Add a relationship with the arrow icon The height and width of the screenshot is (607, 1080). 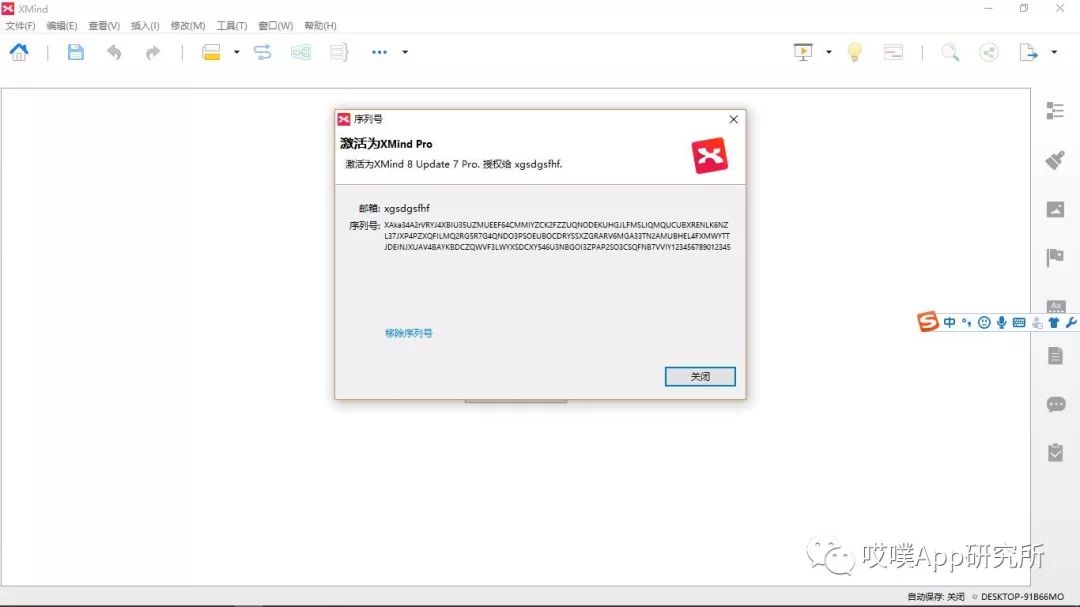[x=262, y=52]
